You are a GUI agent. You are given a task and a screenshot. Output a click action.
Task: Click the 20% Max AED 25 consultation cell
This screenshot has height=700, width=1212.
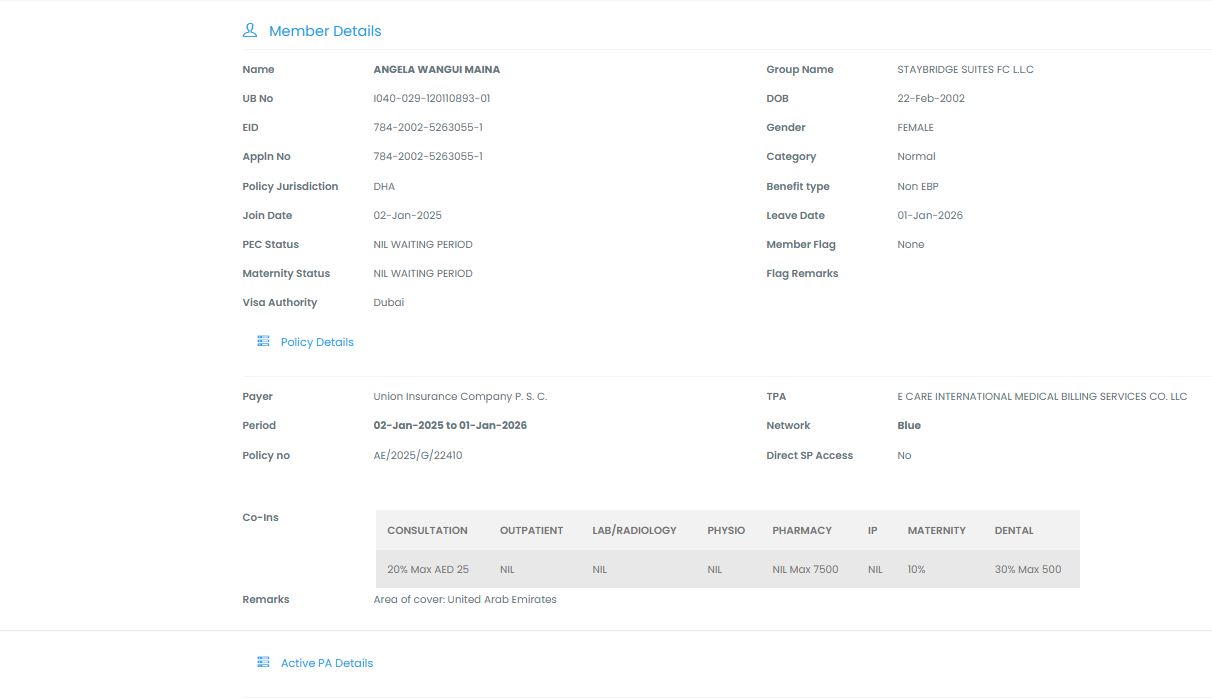pos(428,569)
